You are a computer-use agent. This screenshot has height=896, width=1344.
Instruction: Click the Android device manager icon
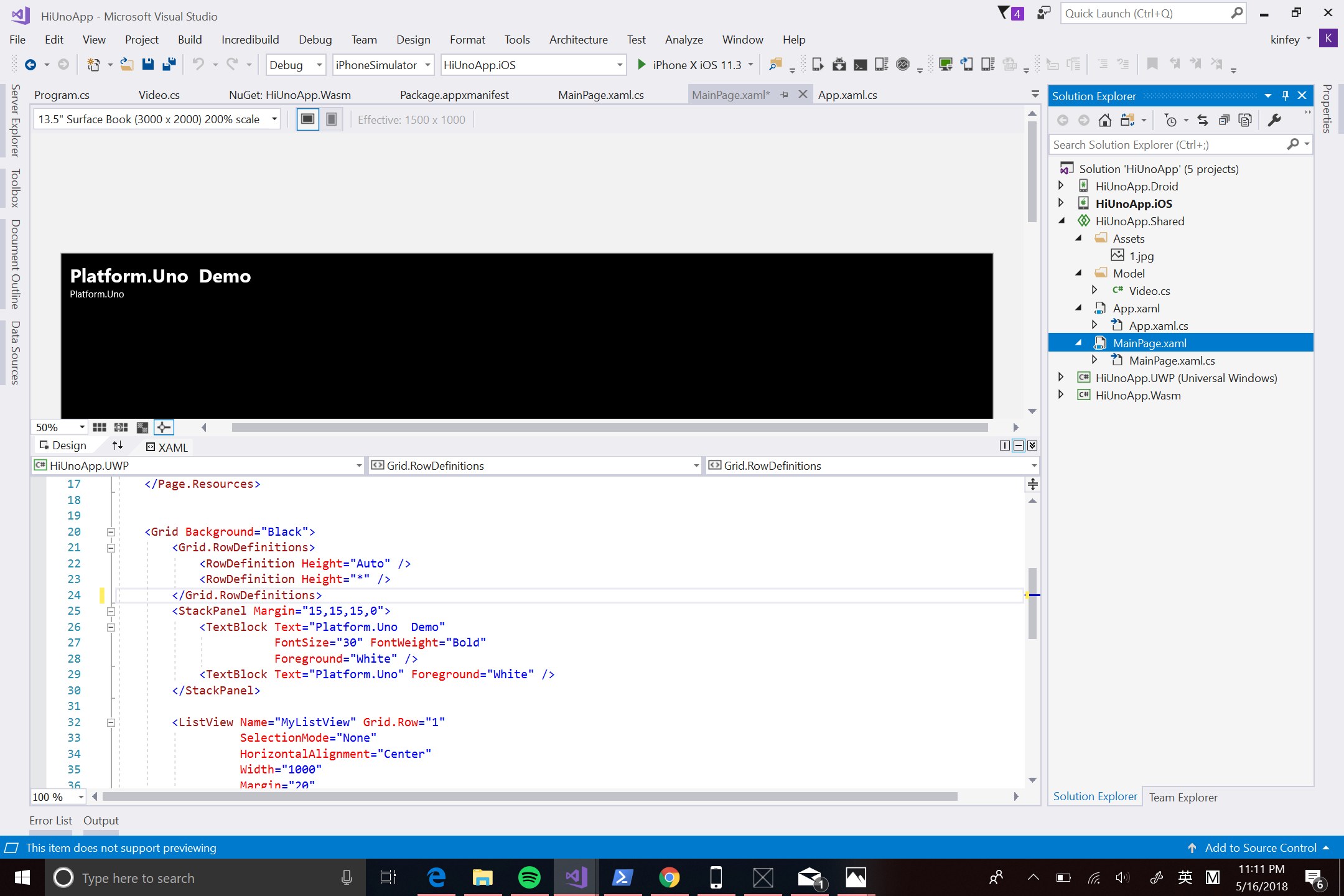tap(839, 65)
